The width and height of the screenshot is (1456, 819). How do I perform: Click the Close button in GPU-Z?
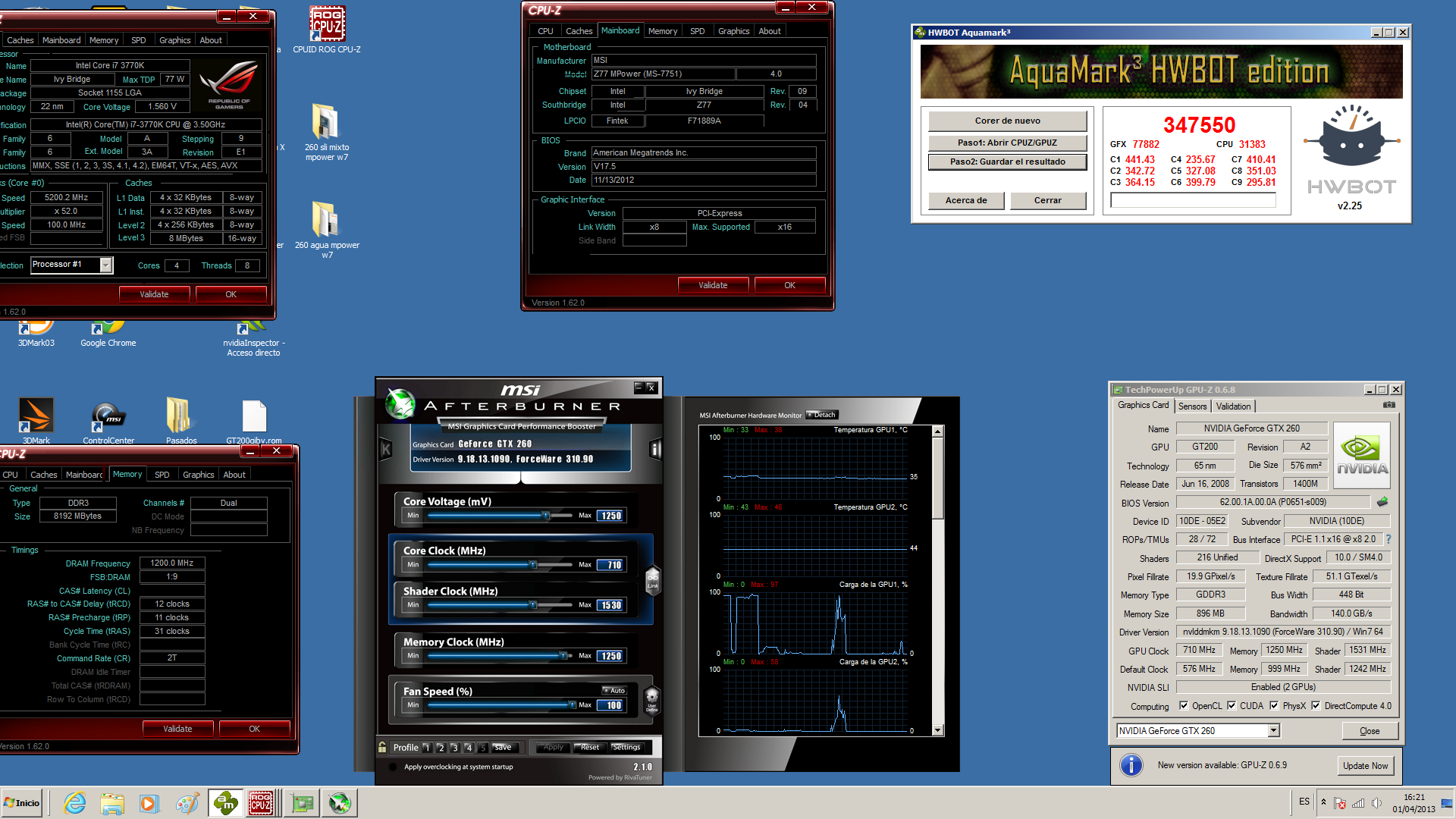(1370, 731)
